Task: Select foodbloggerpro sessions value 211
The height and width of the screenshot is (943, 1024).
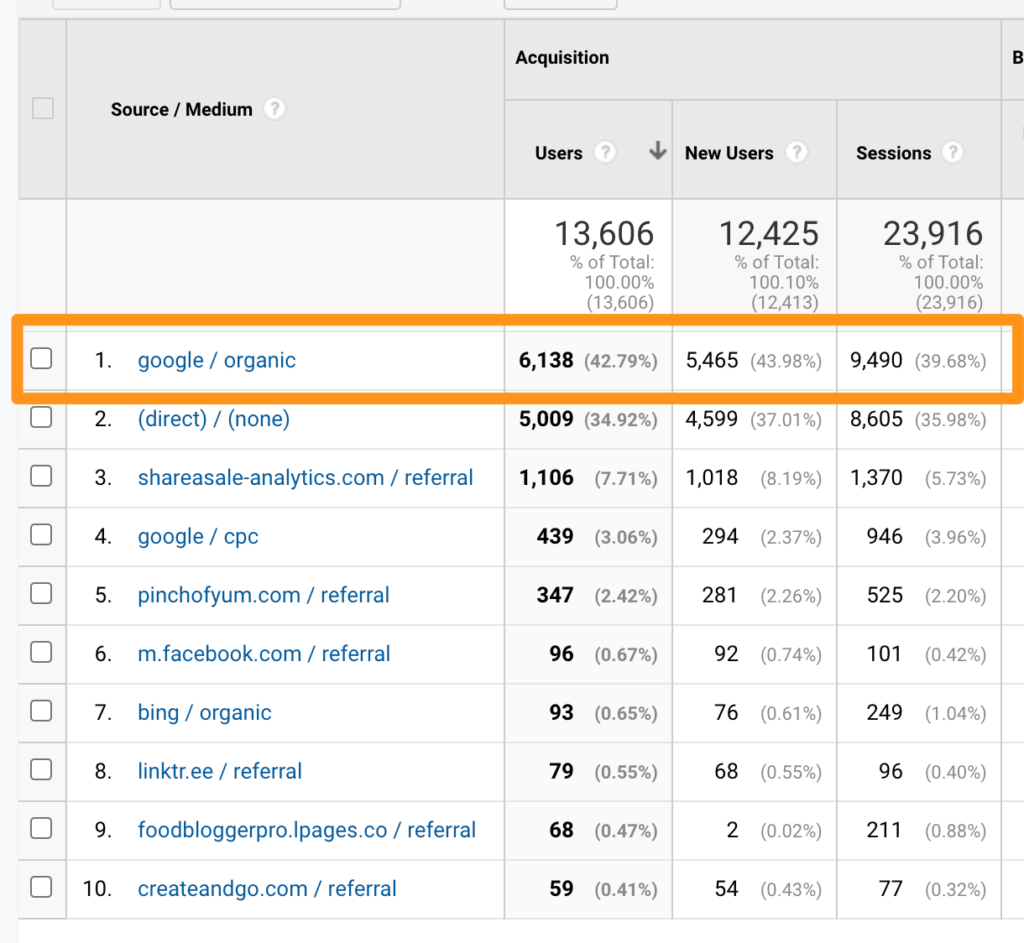Action: tap(884, 831)
